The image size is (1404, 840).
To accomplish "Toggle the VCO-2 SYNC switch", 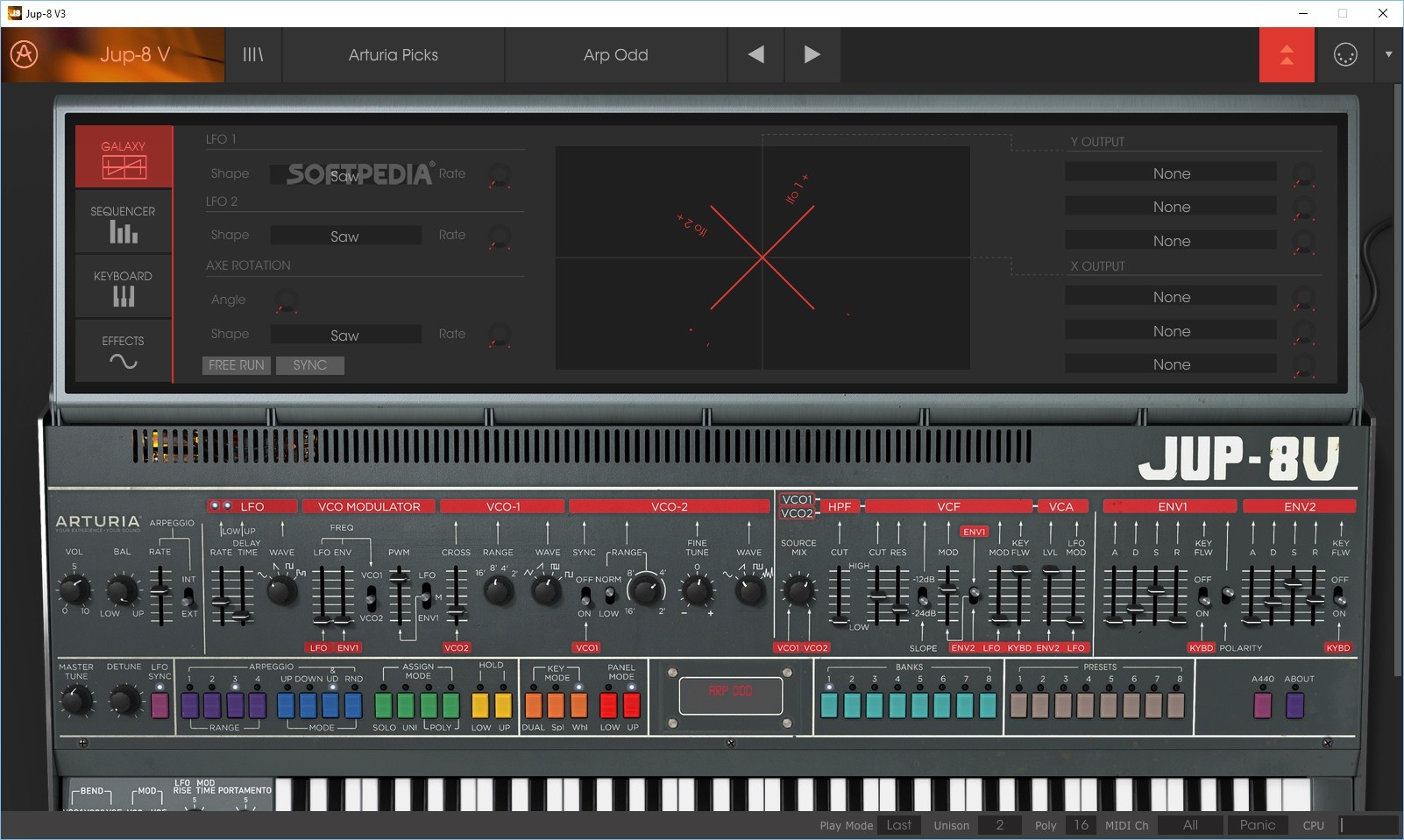I will click(585, 596).
